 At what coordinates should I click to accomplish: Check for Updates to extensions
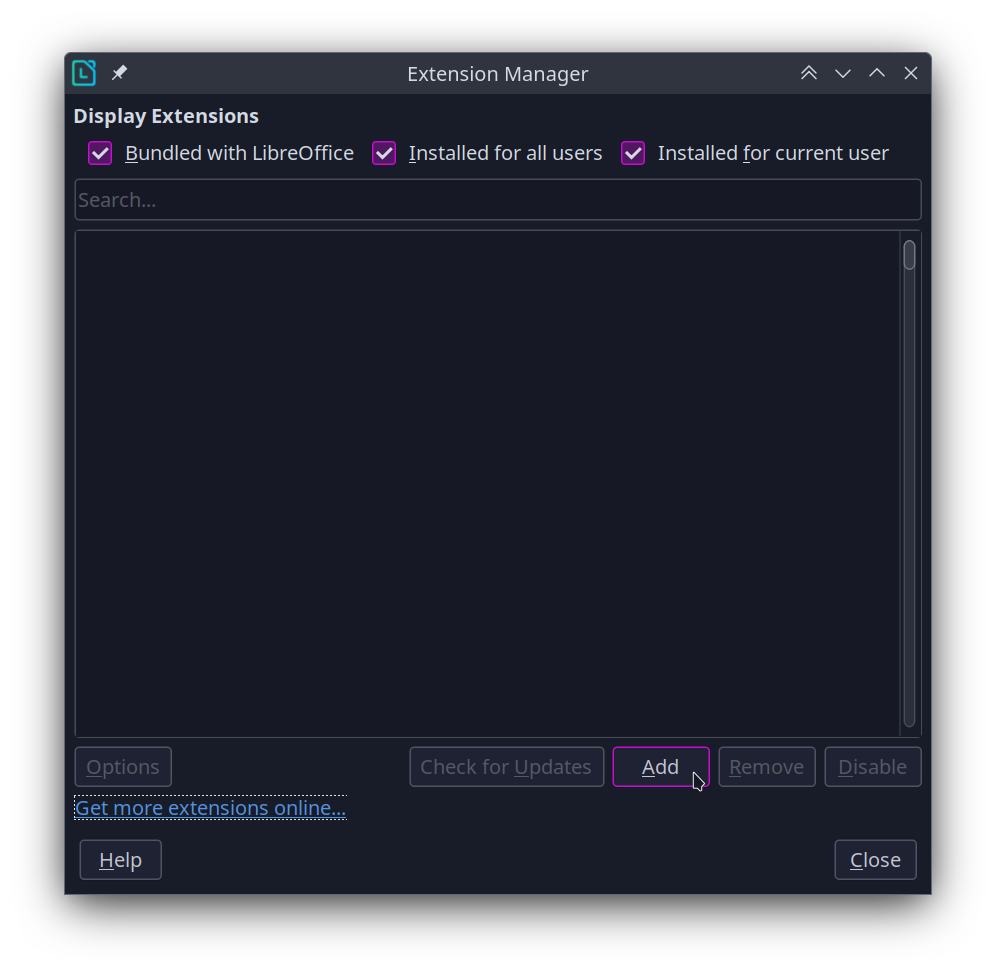coord(506,767)
